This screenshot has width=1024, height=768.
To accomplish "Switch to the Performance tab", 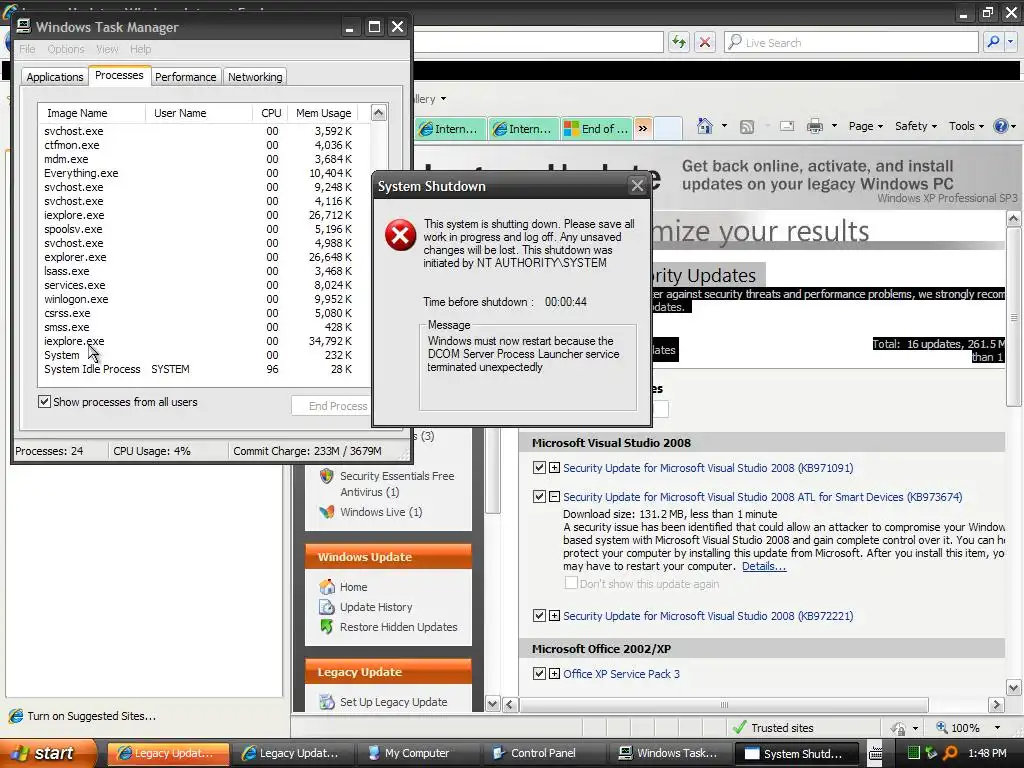I will (x=185, y=77).
